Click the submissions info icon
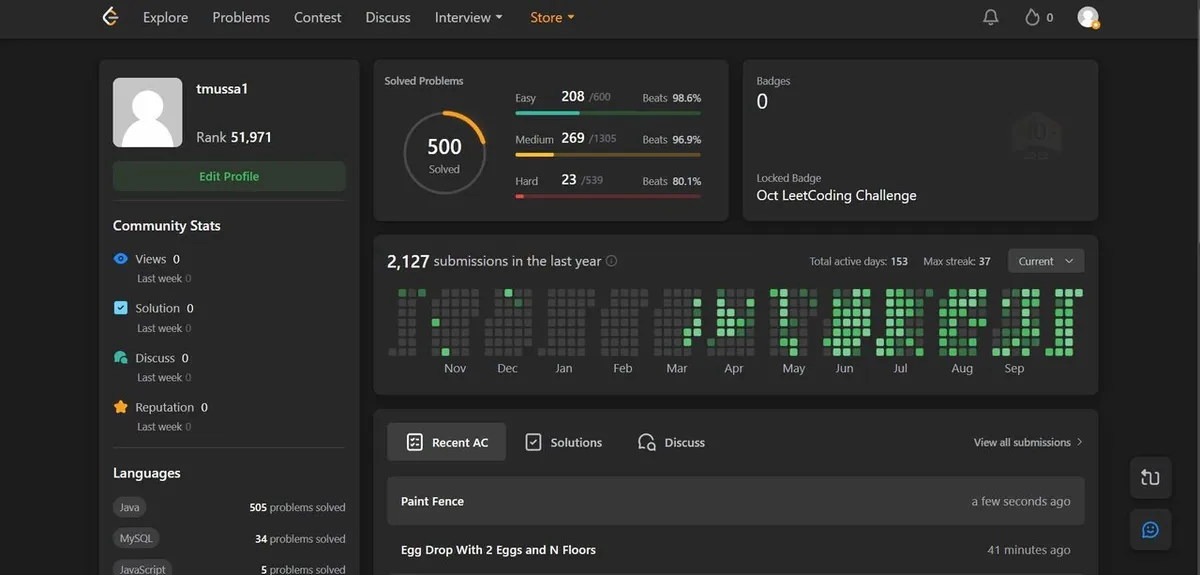Screen dimensions: 1200x575 click(x=612, y=261)
